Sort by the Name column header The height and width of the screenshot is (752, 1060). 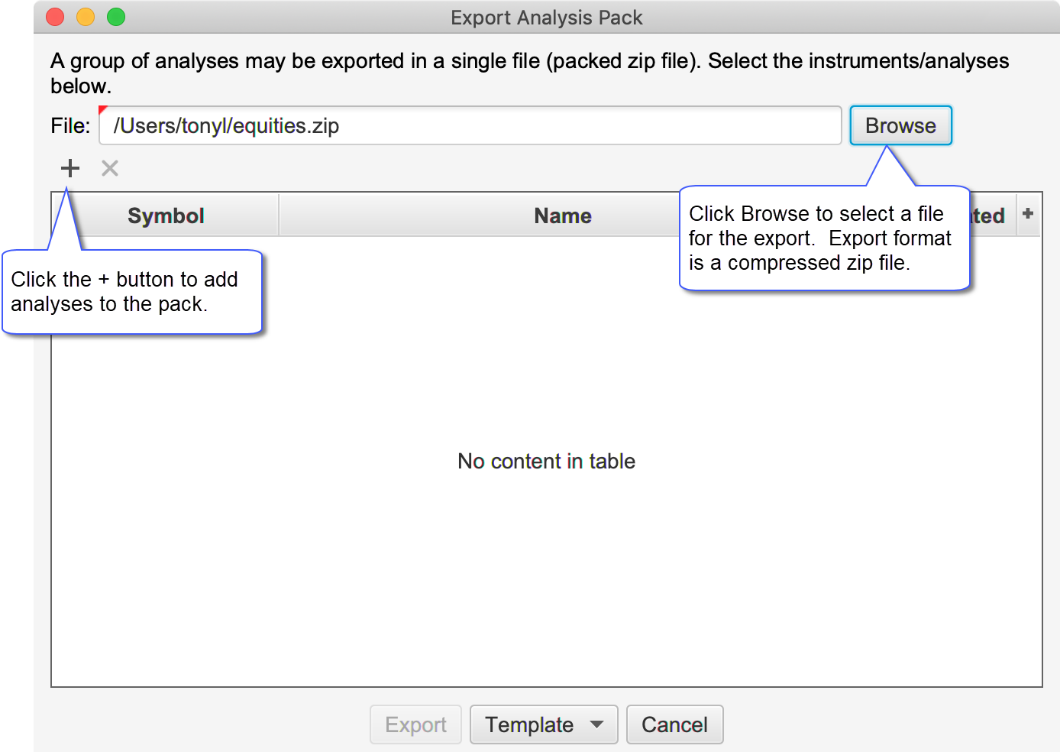pos(562,216)
